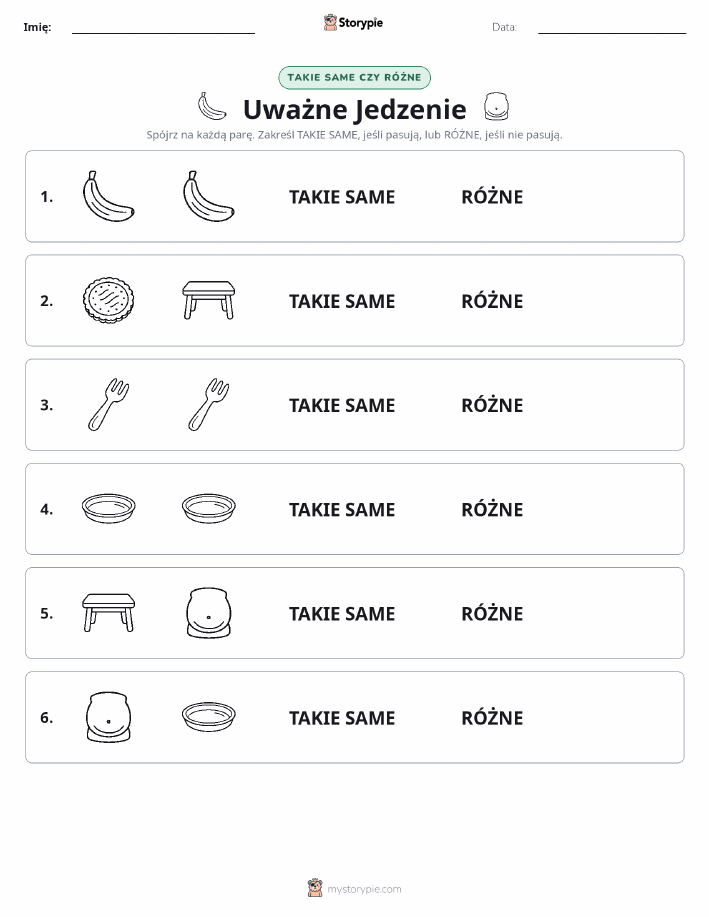Select RÓŻNE for row 6
Viewport: 709px width, 917px height.
492,717
